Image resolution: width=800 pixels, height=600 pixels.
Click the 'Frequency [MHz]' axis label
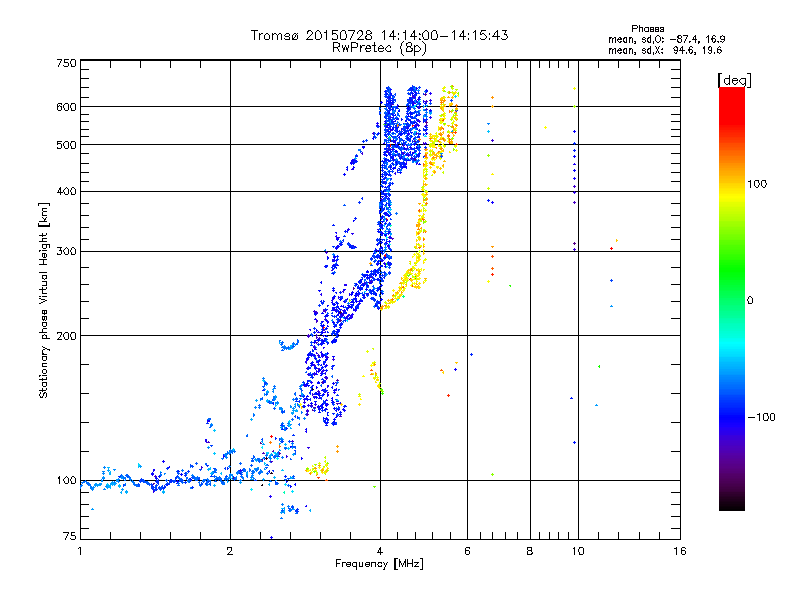(x=379, y=564)
